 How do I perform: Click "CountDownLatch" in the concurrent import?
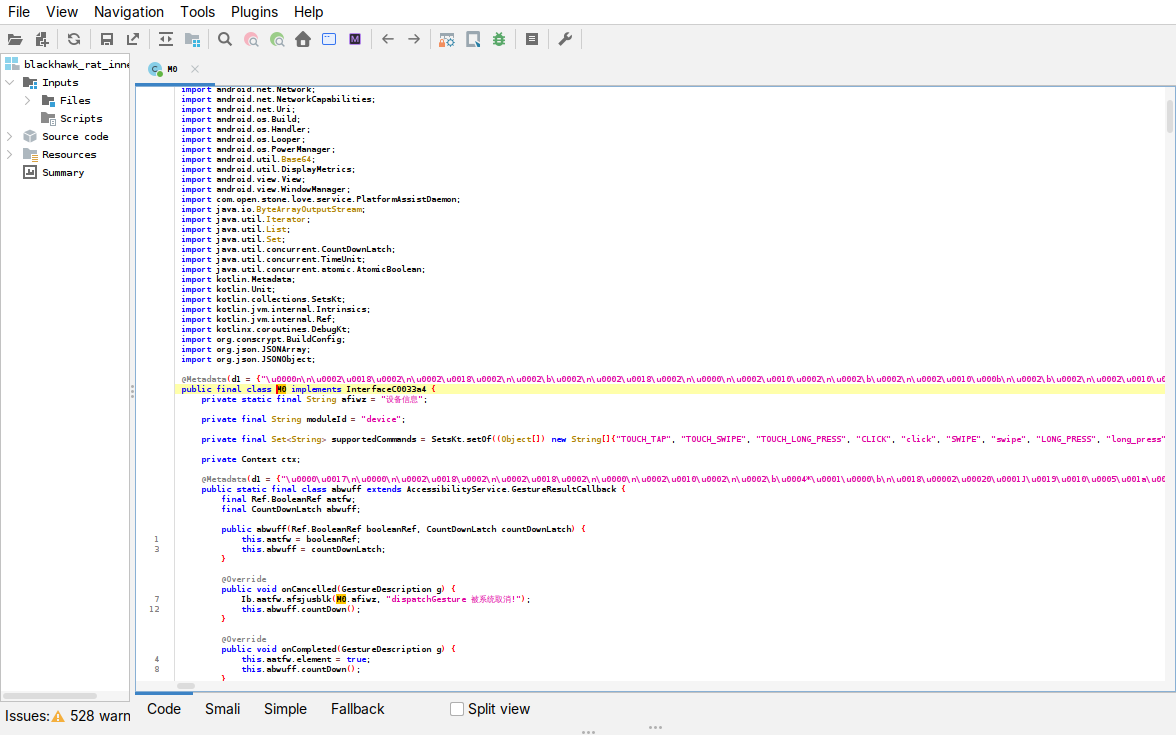click(356, 249)
